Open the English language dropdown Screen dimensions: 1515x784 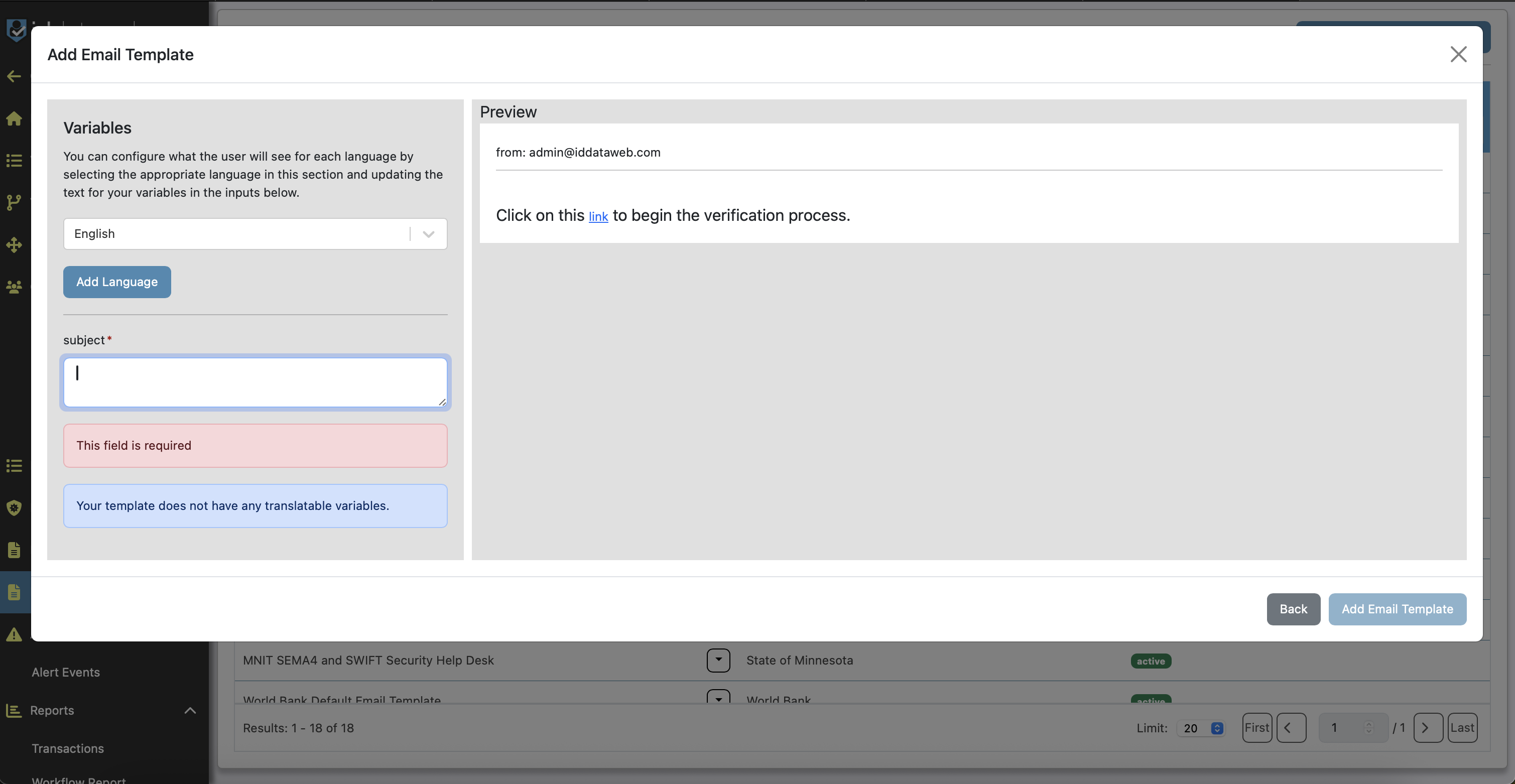point(255,233)
